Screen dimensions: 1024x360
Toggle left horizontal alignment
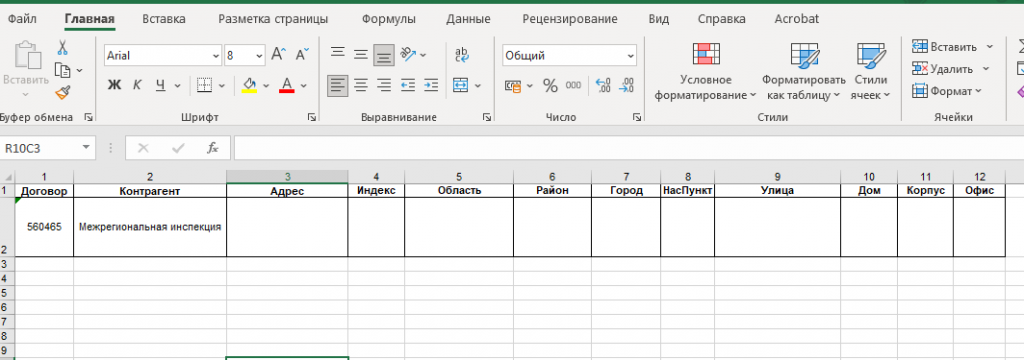pyautogui.click(x=338, y=85)
